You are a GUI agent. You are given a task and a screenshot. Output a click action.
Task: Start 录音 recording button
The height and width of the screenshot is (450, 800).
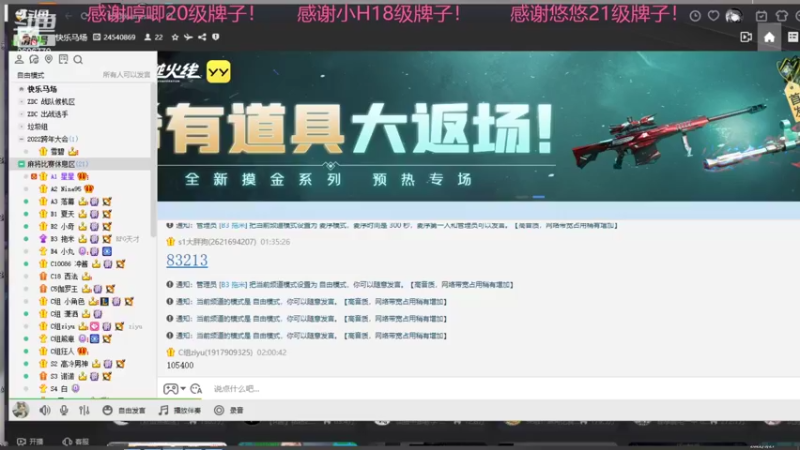[229, 410]
